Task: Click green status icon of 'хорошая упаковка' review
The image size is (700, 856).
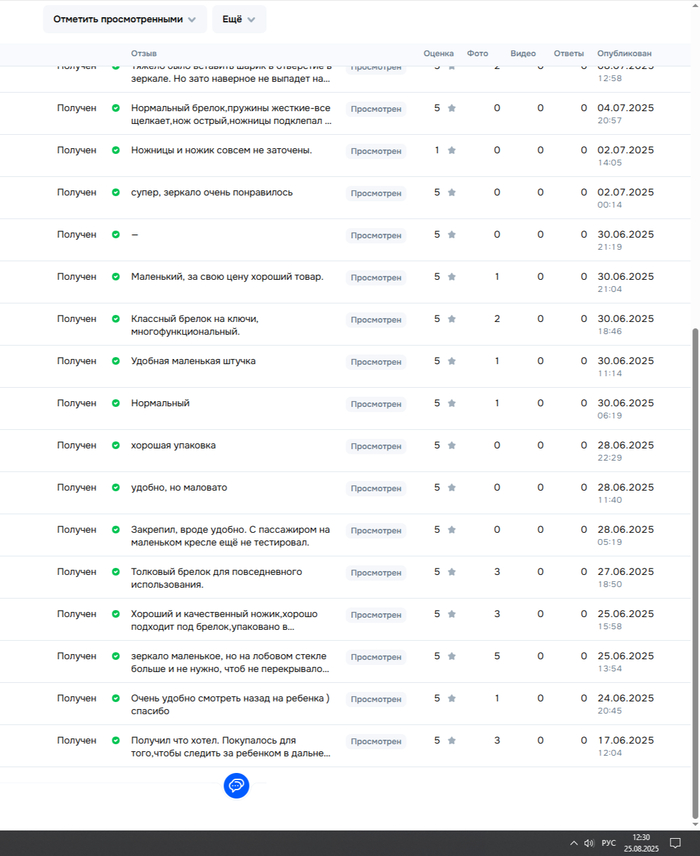Action: [115, 446]
